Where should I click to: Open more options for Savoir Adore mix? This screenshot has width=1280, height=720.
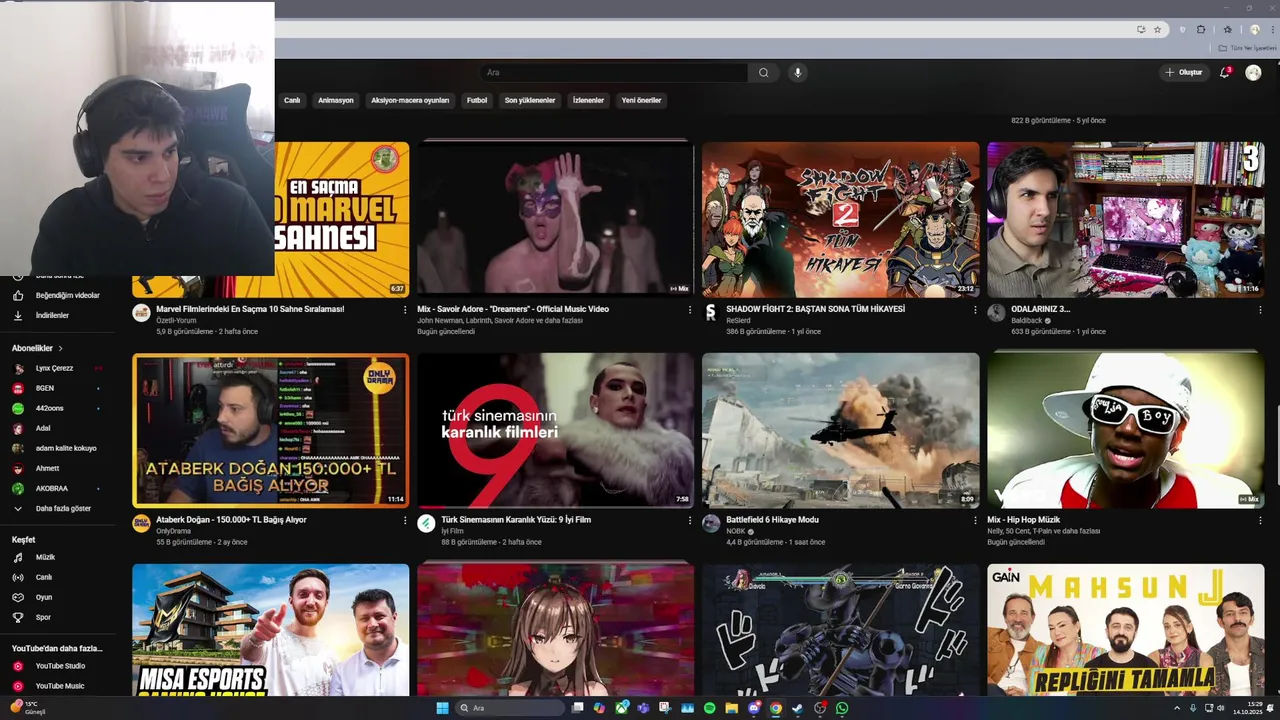689,310
